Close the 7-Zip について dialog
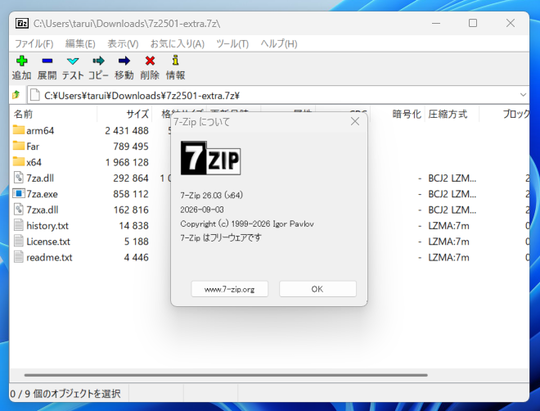Viewport: 540px width, 411px height. (x=355, y=122)
